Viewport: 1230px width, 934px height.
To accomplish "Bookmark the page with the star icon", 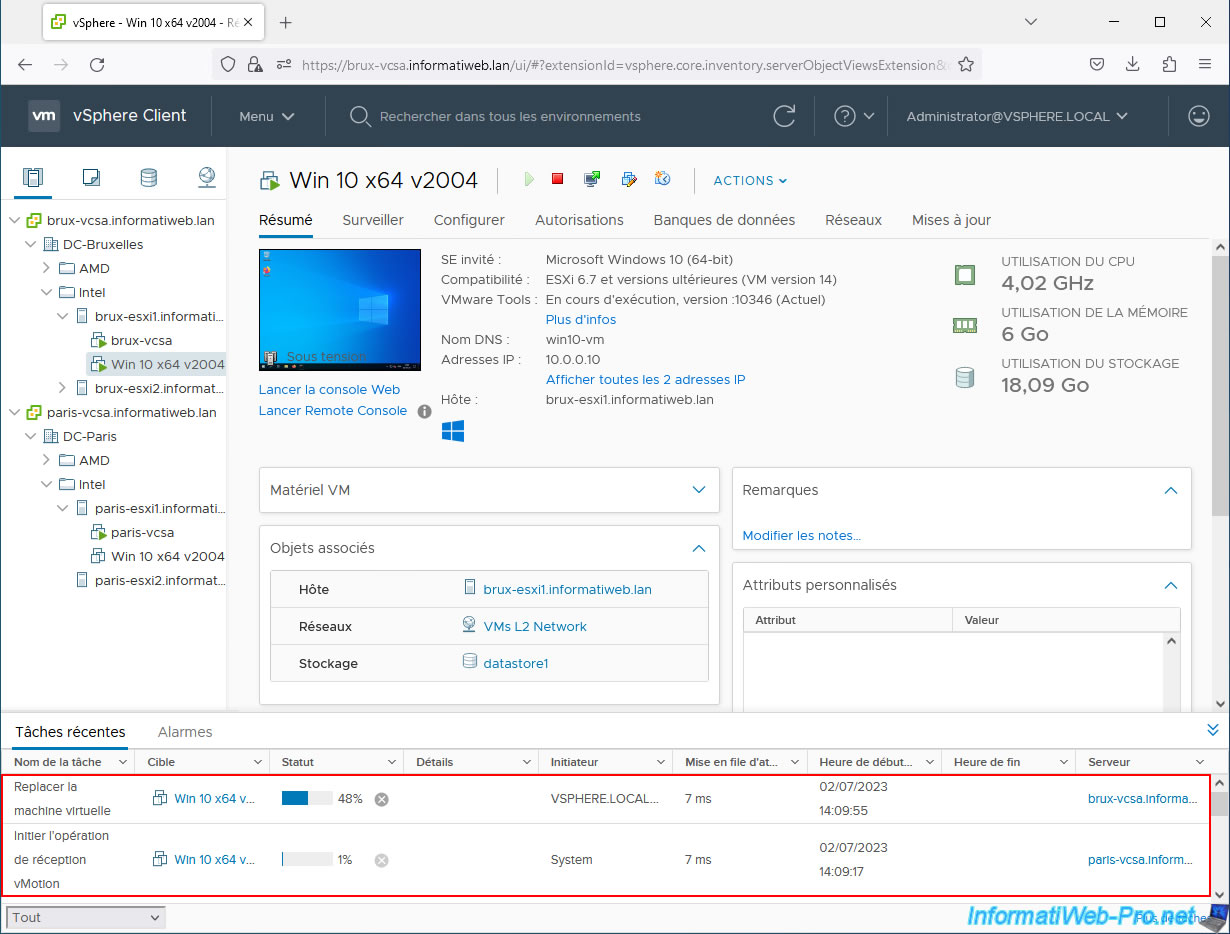I will coord(966,64).
